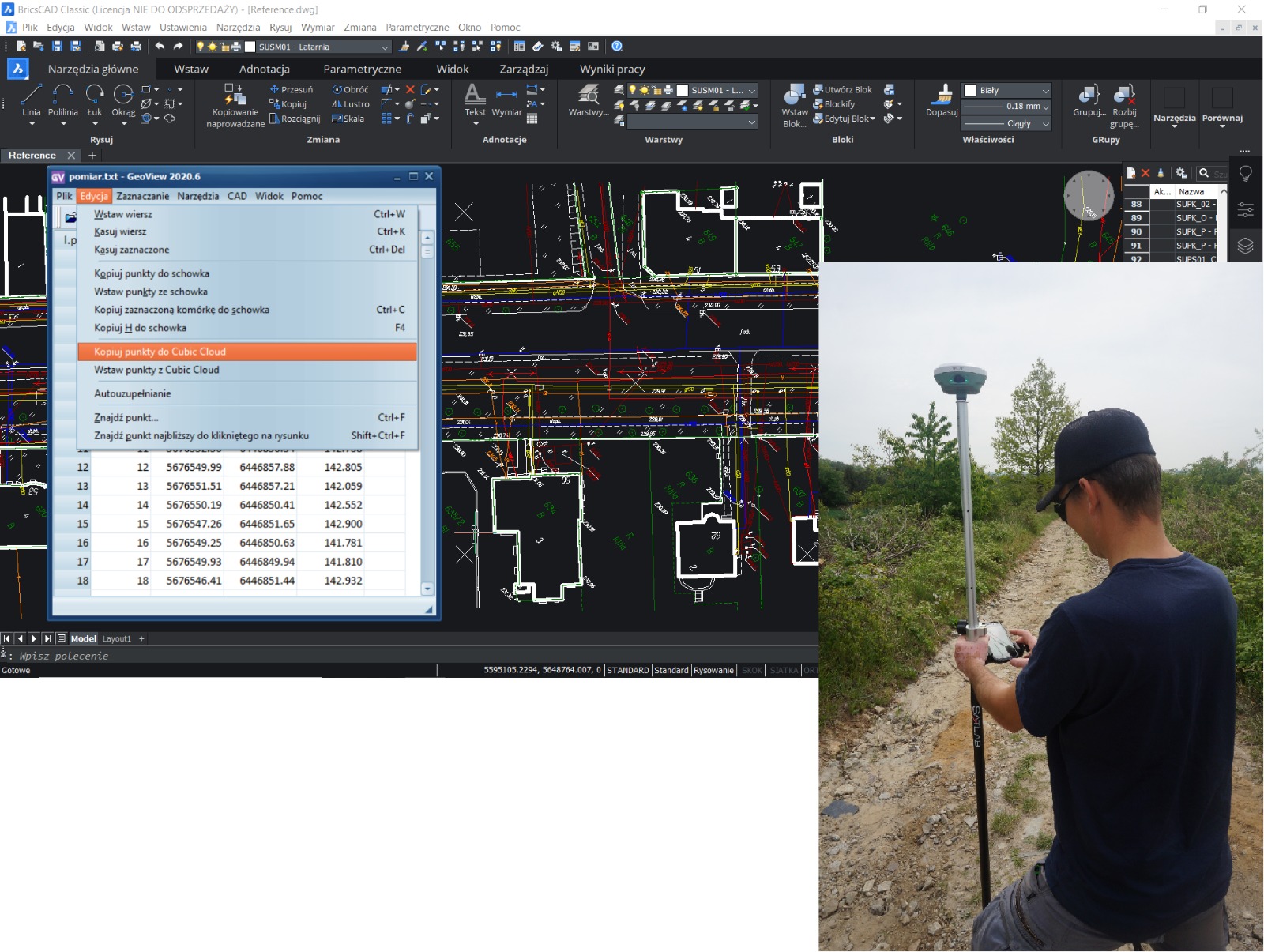Switch to Layout1 tab
This screenshot has height=952, width=1264.
[x=117, y=638]
